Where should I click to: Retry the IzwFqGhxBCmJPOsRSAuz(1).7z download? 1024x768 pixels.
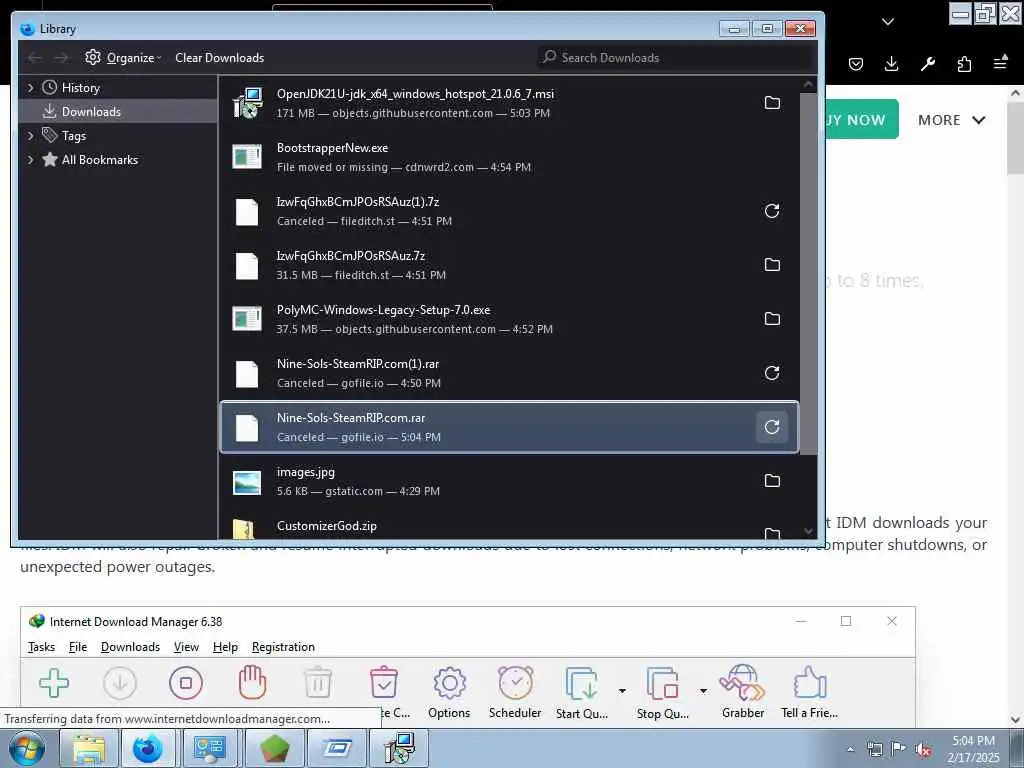pyautogui.click(x=772, y=211)
